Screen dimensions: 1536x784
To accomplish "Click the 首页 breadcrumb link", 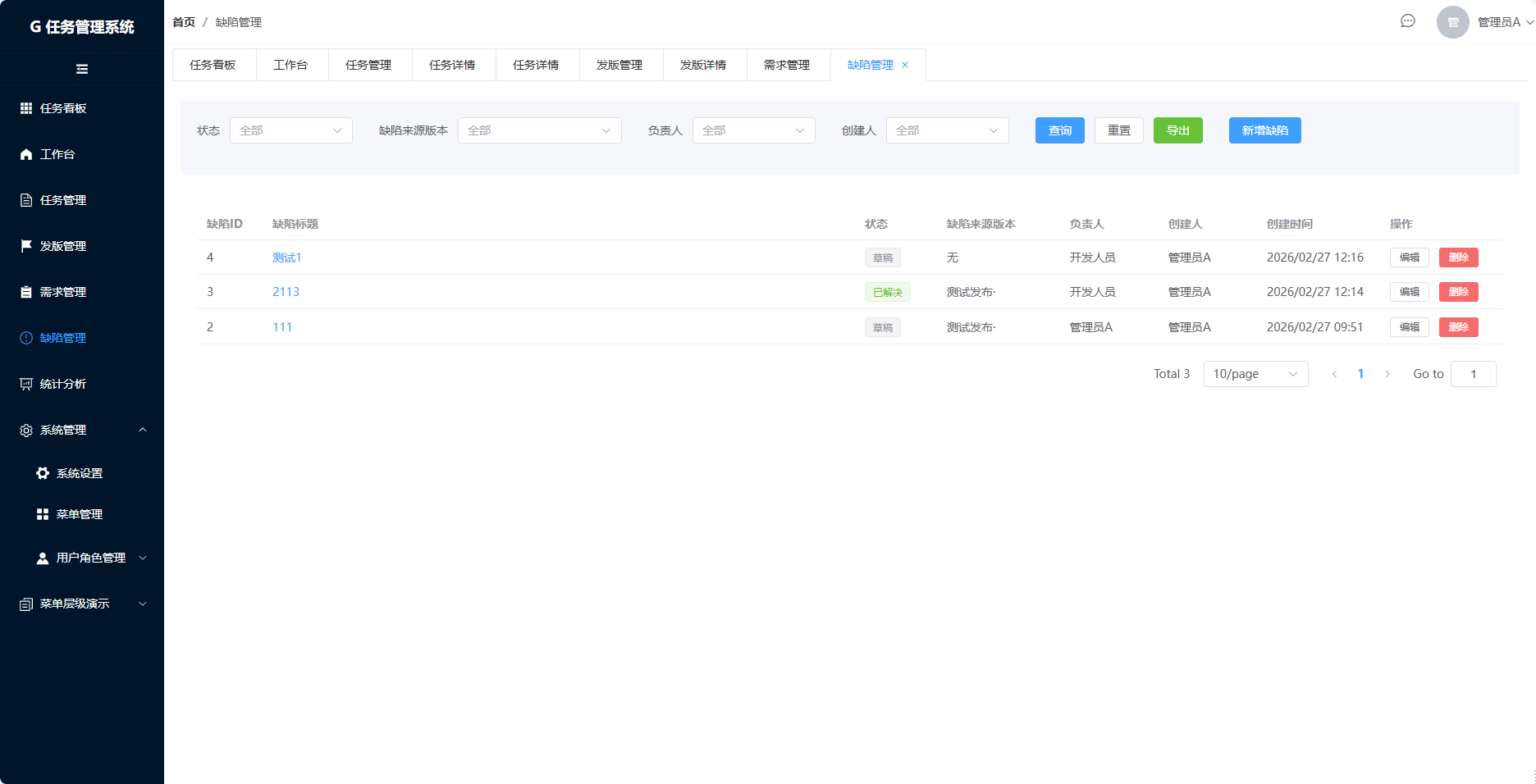I will [184, 22].
